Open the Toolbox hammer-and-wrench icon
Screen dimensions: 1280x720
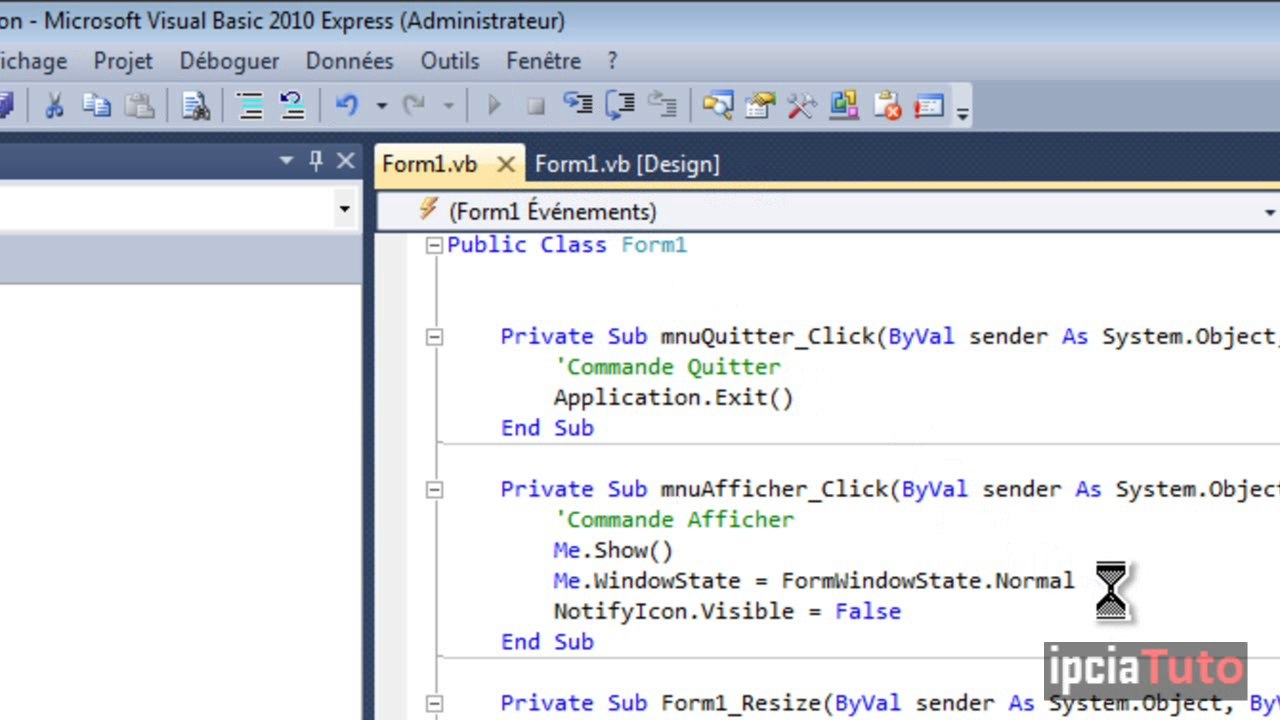(x=802, y=105)
